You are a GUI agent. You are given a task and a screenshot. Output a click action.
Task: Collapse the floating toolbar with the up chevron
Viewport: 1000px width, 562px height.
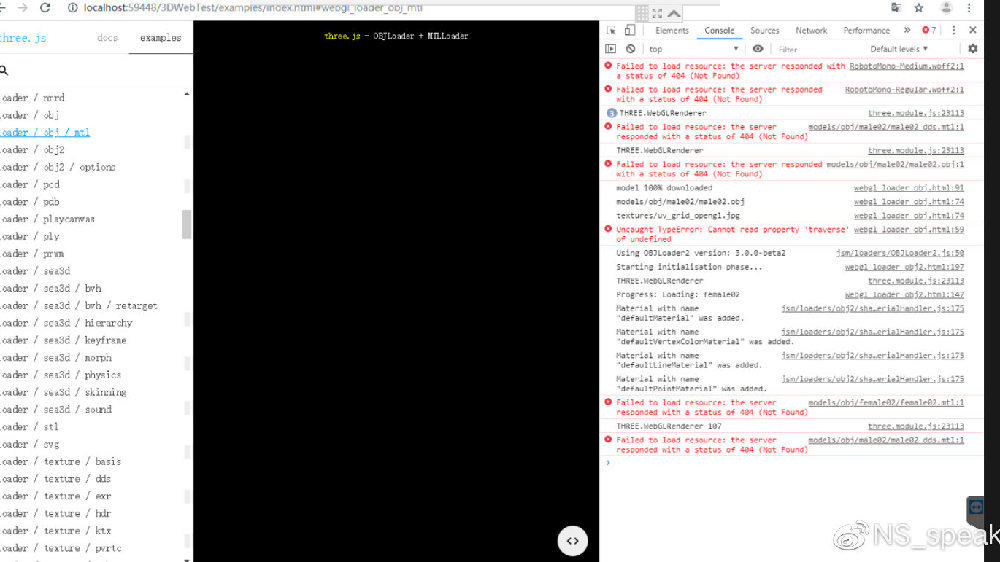click(x=674, y=13)
